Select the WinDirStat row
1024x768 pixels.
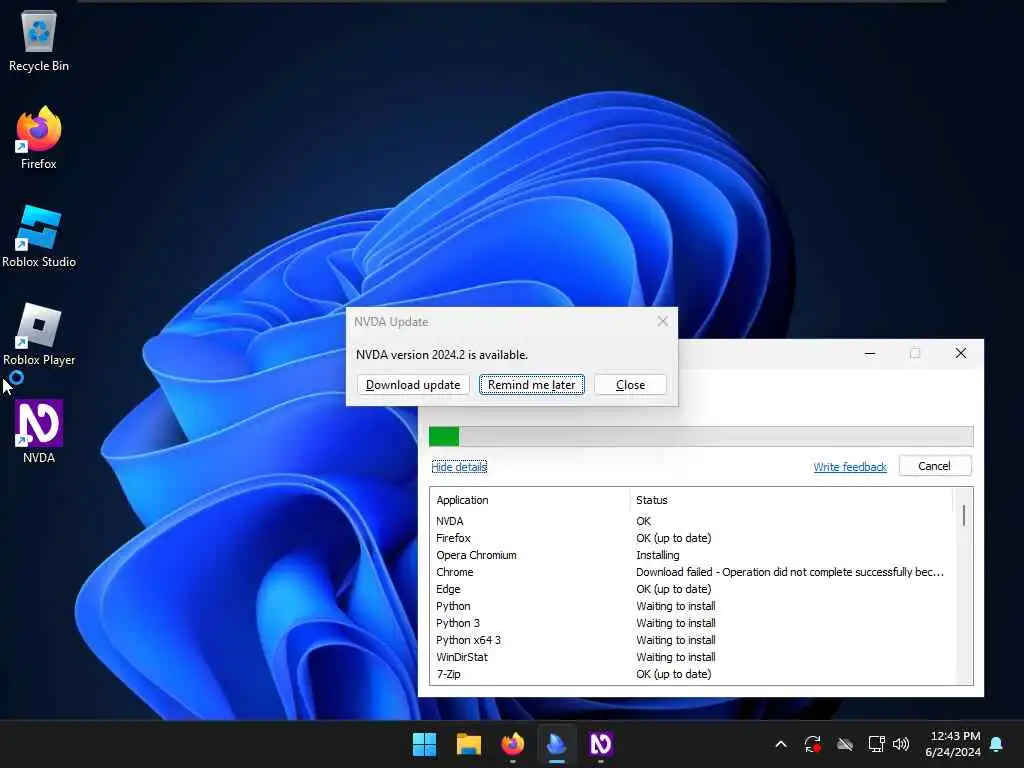692,657
